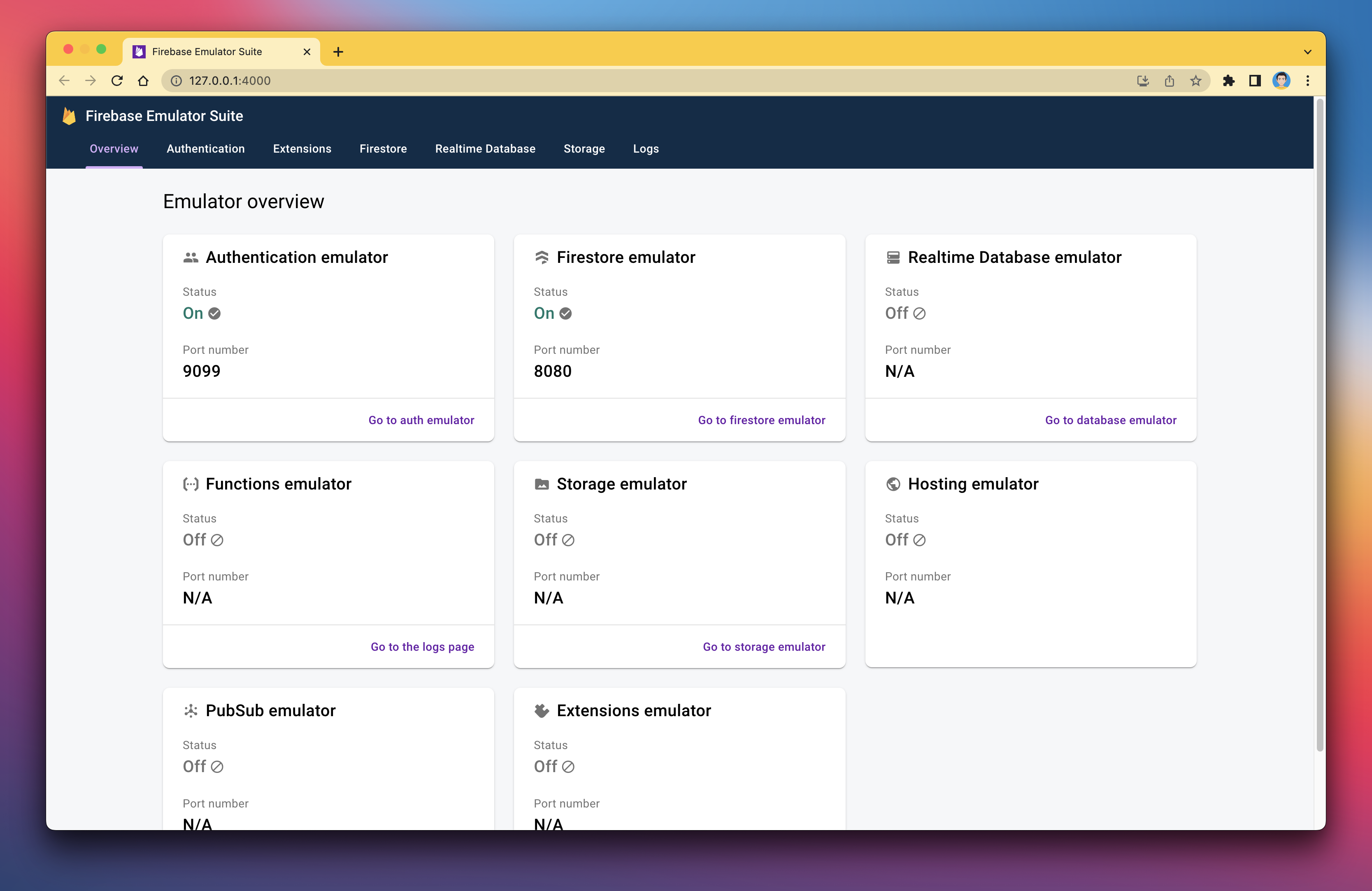The width and height of the screenshot is (1372, 891).
Task: Click the Hosting emulator globe icon
Action: [893, 484]
